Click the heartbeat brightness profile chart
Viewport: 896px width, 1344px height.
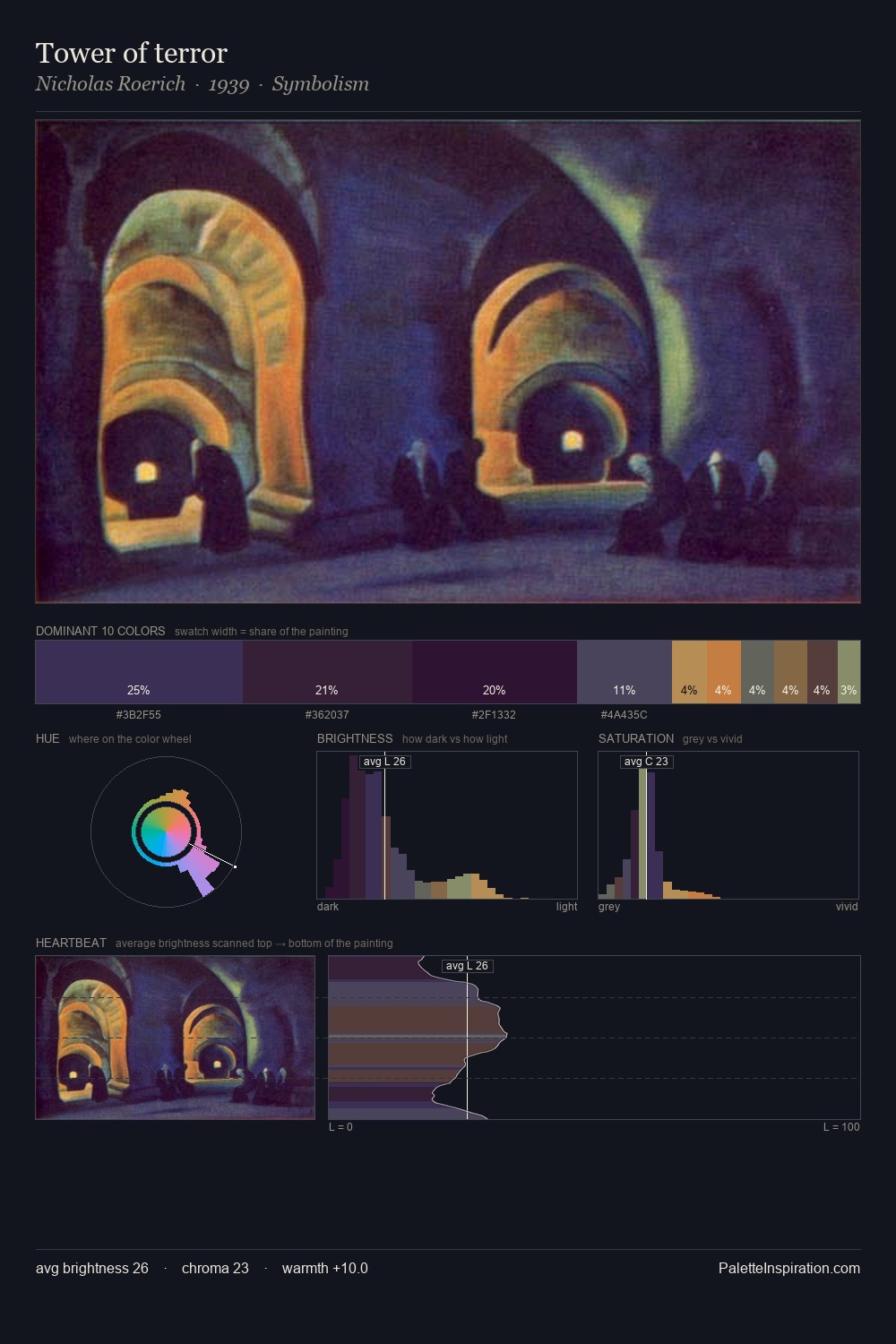pyautogui.click(x=594, y=1038)
